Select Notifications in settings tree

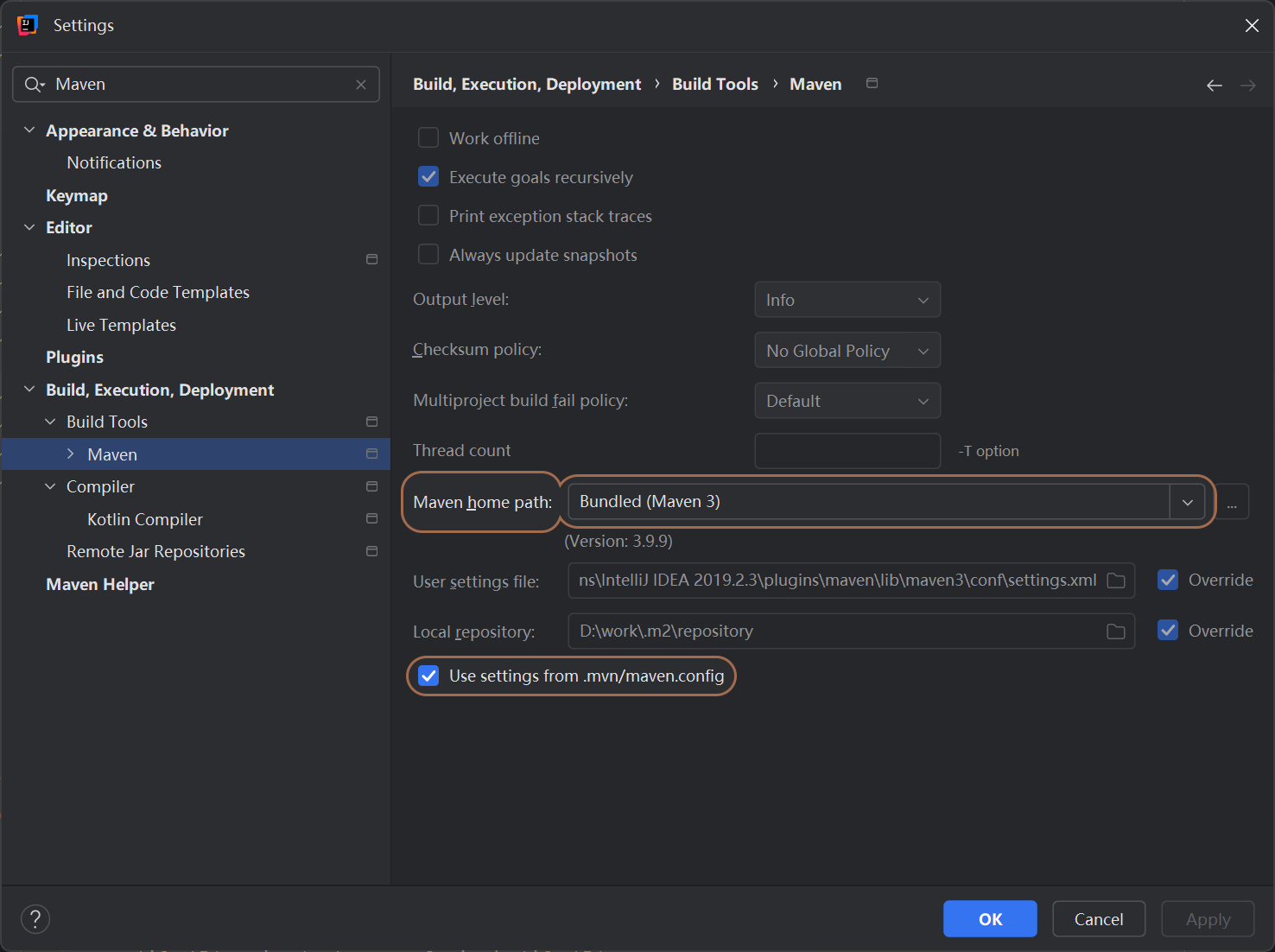[114, 162]
